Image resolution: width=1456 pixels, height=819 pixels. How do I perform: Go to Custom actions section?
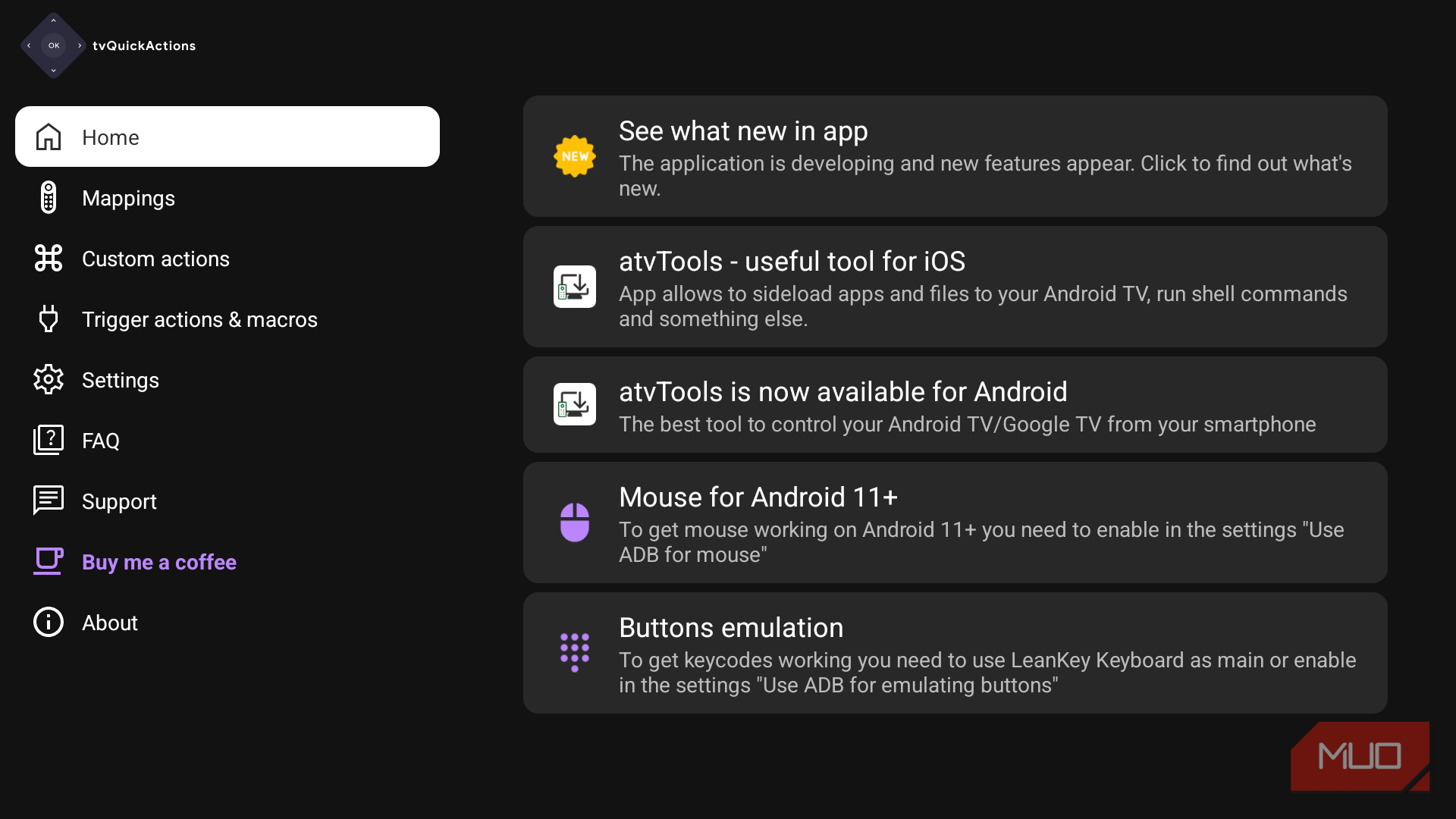click(227, 259)
